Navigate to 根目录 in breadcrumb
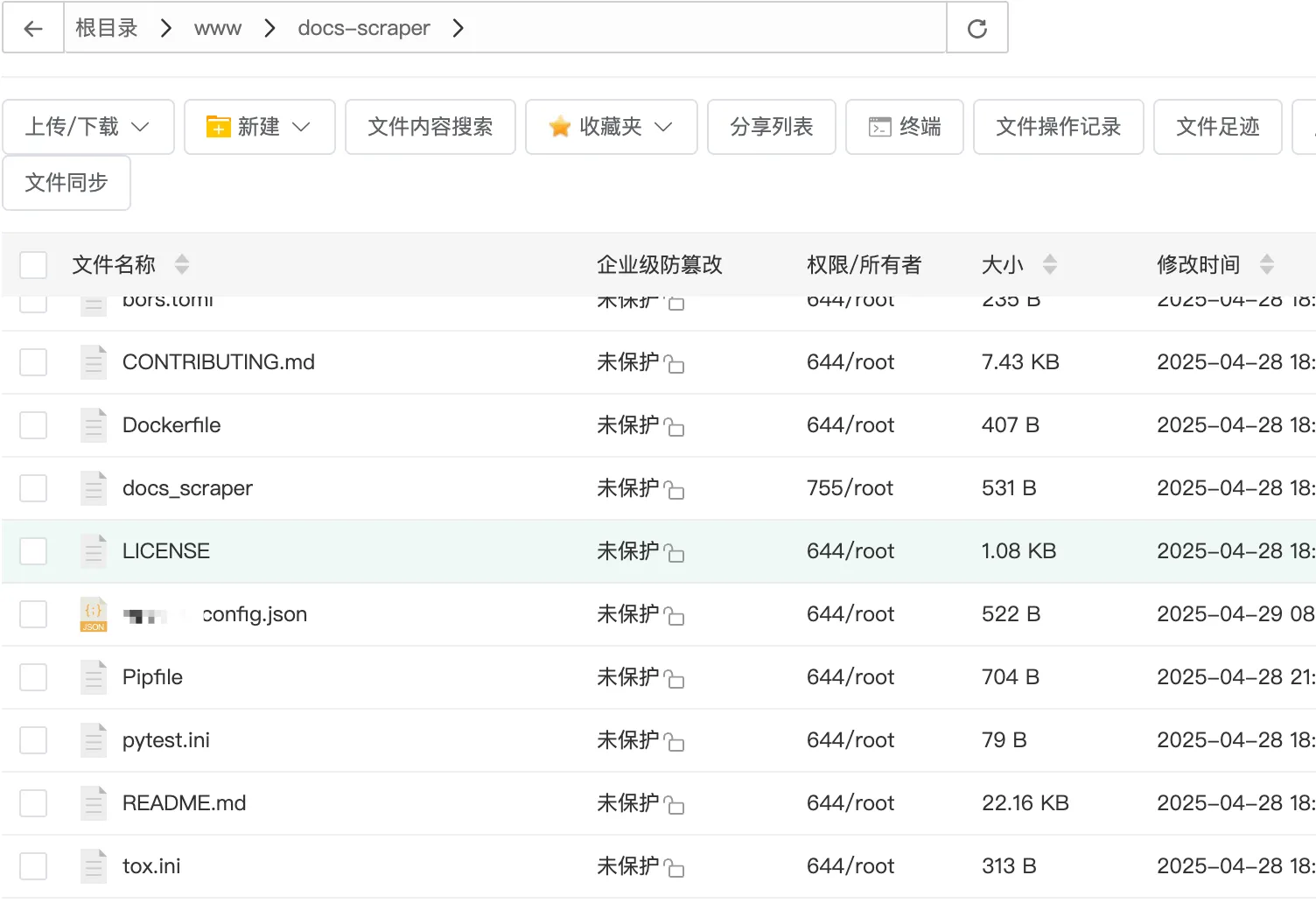Viewport: 1316px width, 903px height. [x=107, y=28]
